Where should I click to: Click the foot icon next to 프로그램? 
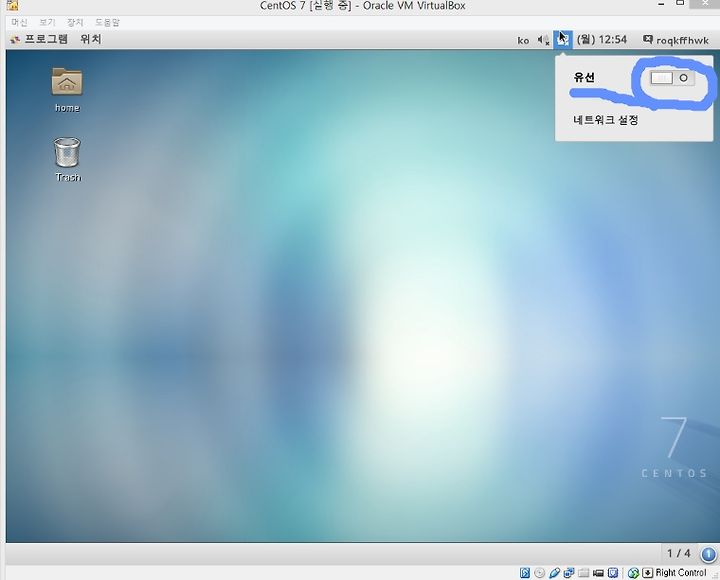(x=15, y=39)
